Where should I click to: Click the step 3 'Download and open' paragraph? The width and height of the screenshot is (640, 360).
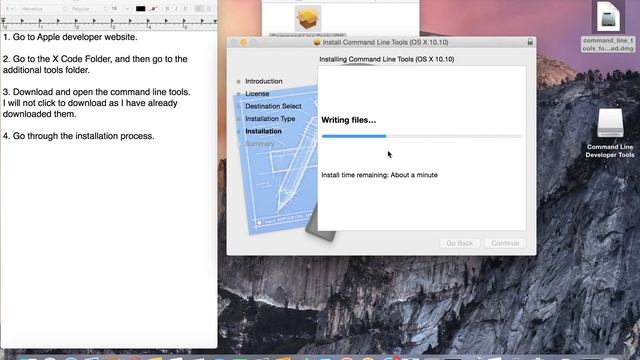[96, 103]
